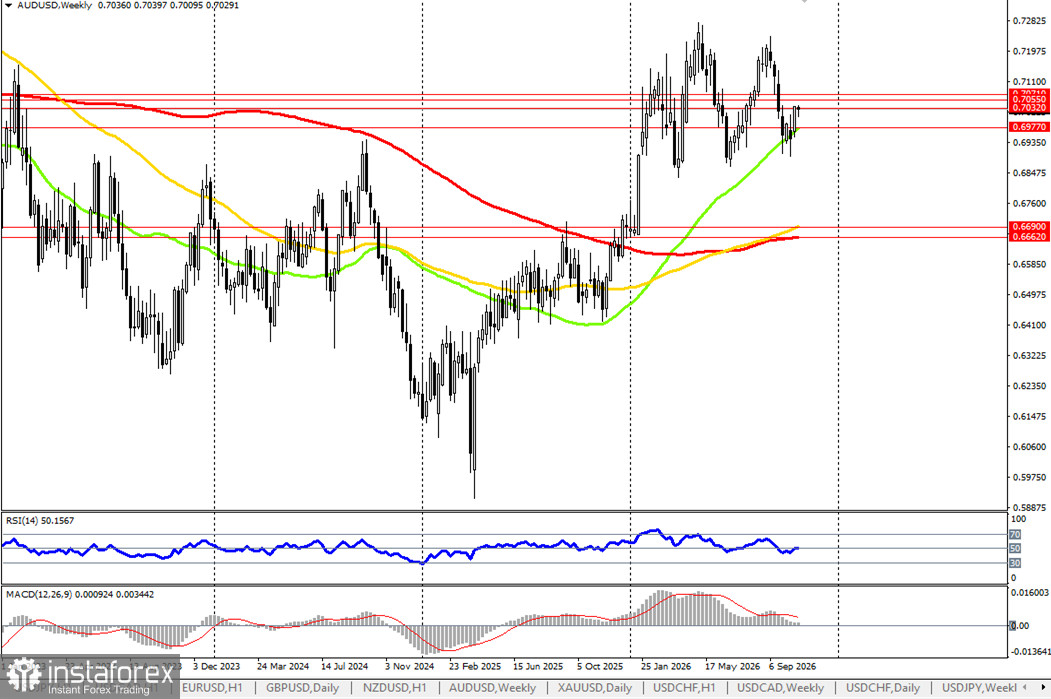Click the AUDUSD,Weekly chart title text

[54, 5]
